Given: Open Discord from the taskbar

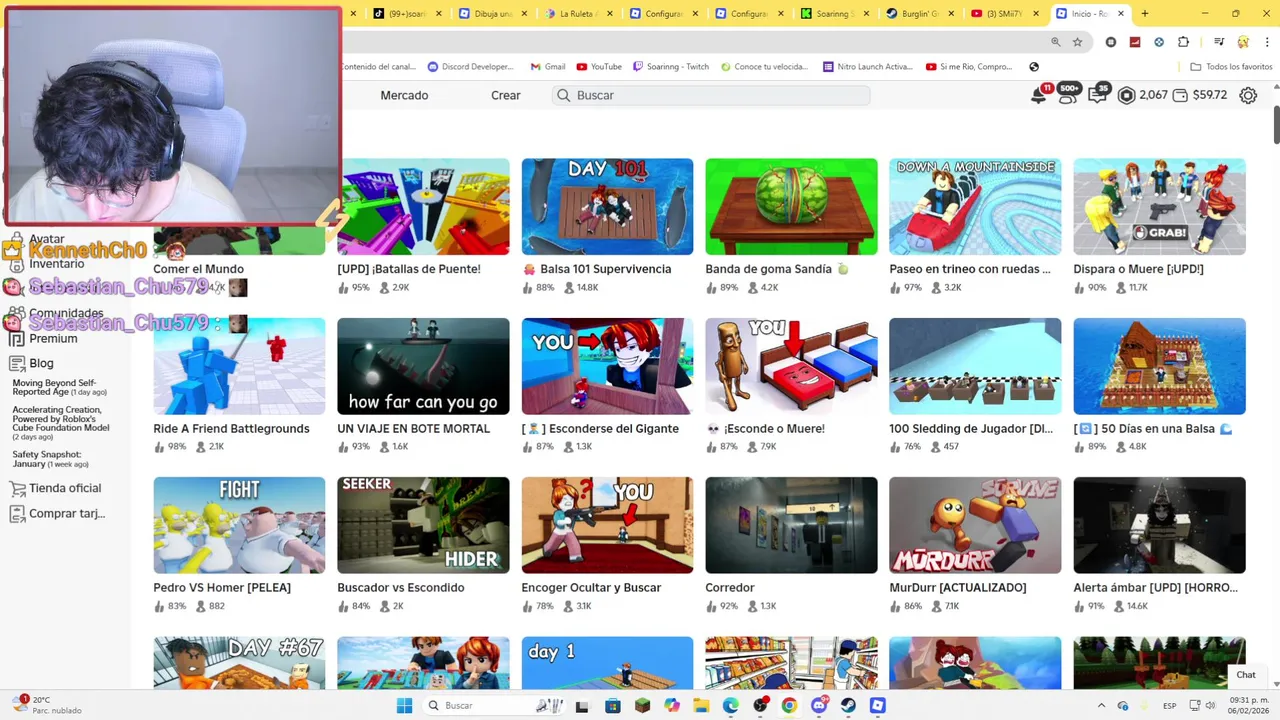Looking at the screenshot, I should tap(819, 706).
